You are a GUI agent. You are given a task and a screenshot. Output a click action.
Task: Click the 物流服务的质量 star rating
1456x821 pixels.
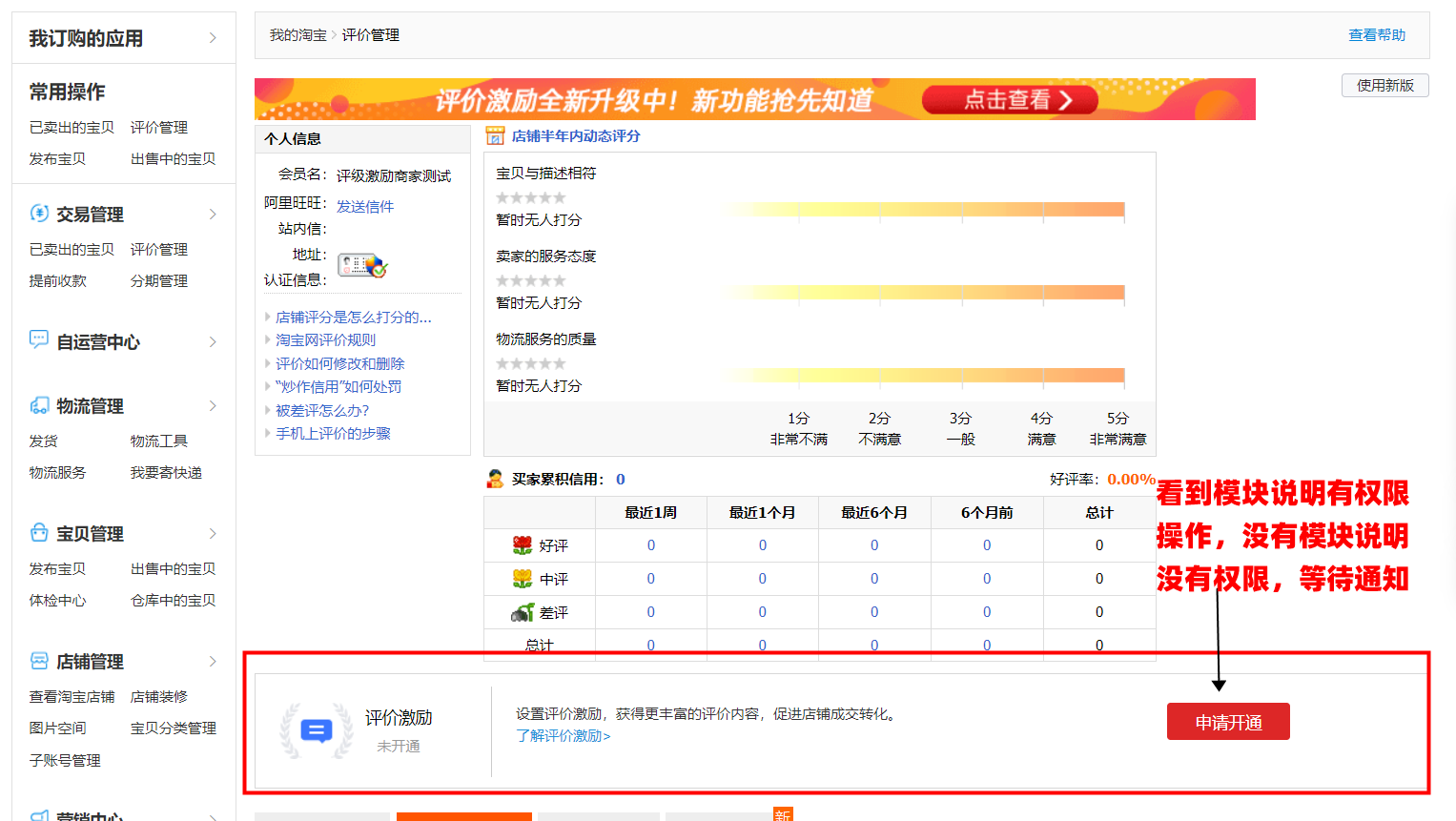[531, 363]
